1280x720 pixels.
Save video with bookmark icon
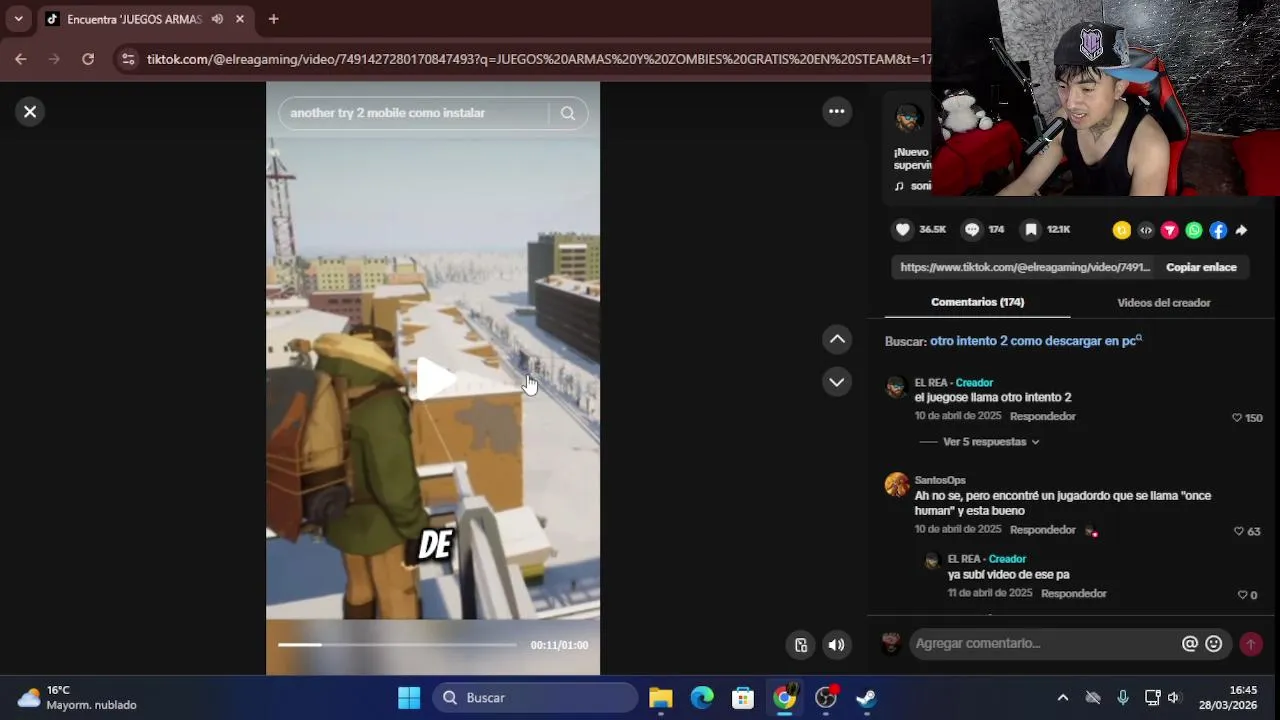[x=1031, y=230]
